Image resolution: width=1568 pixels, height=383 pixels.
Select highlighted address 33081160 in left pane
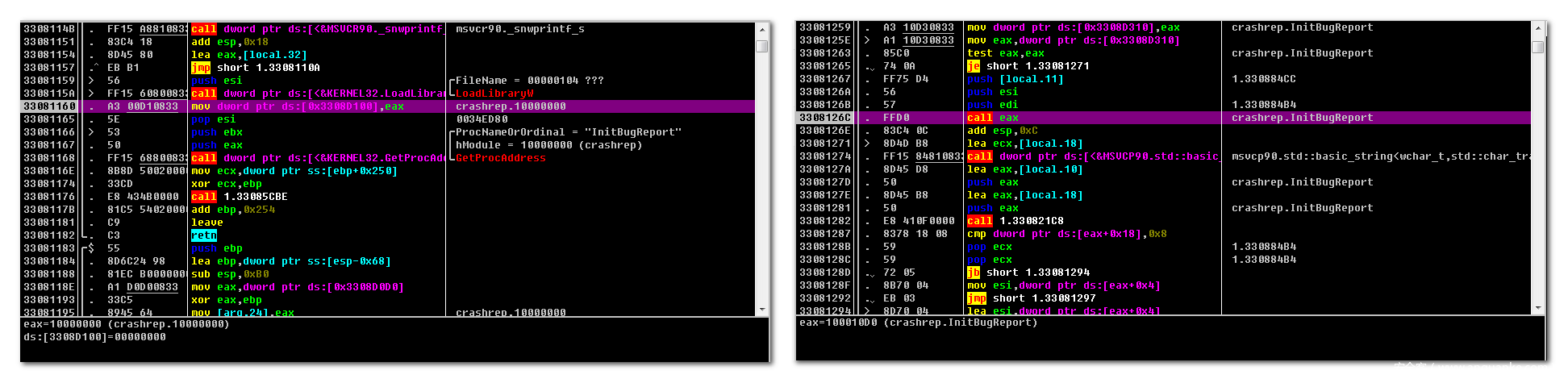[49, 106]
